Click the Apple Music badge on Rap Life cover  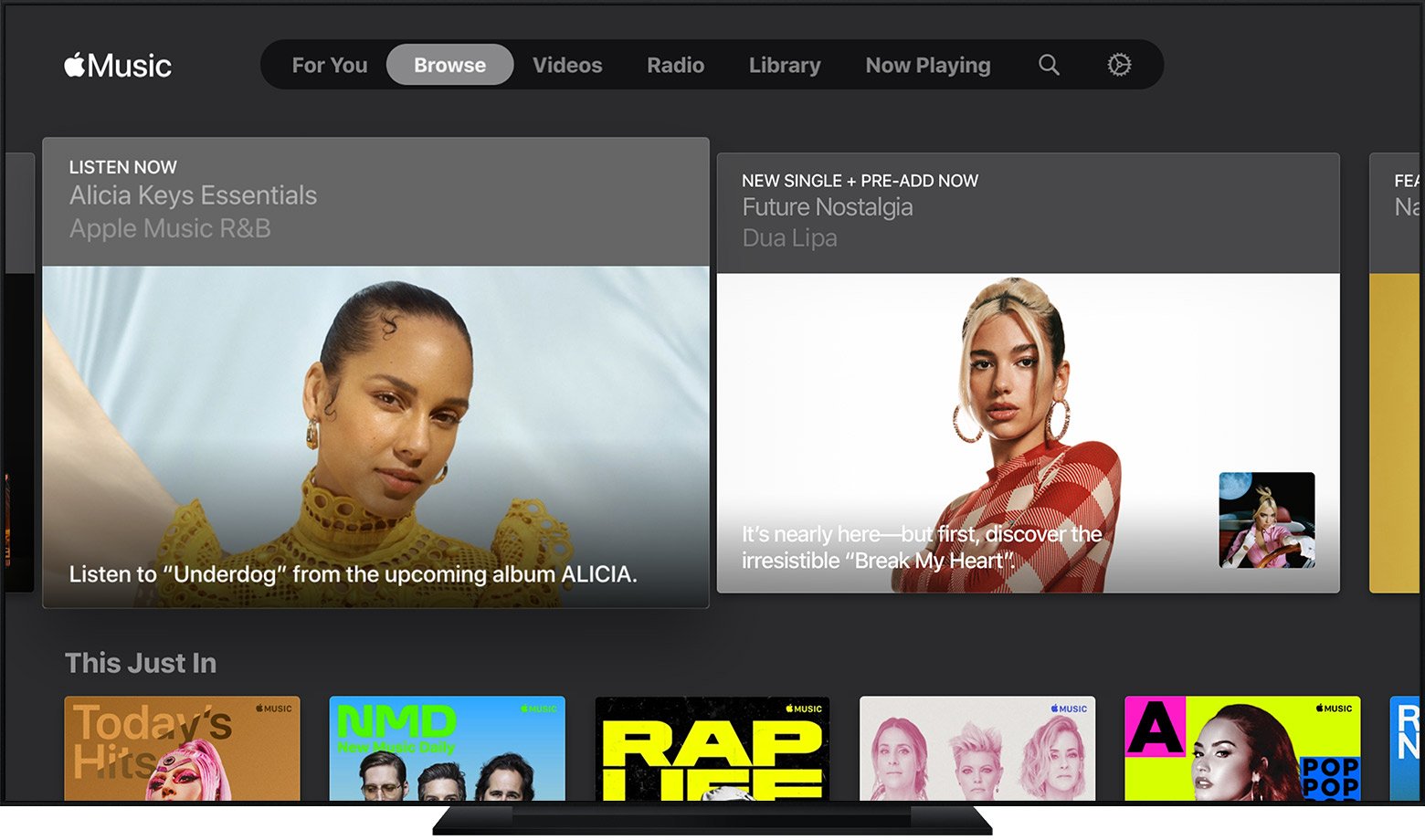802,708
